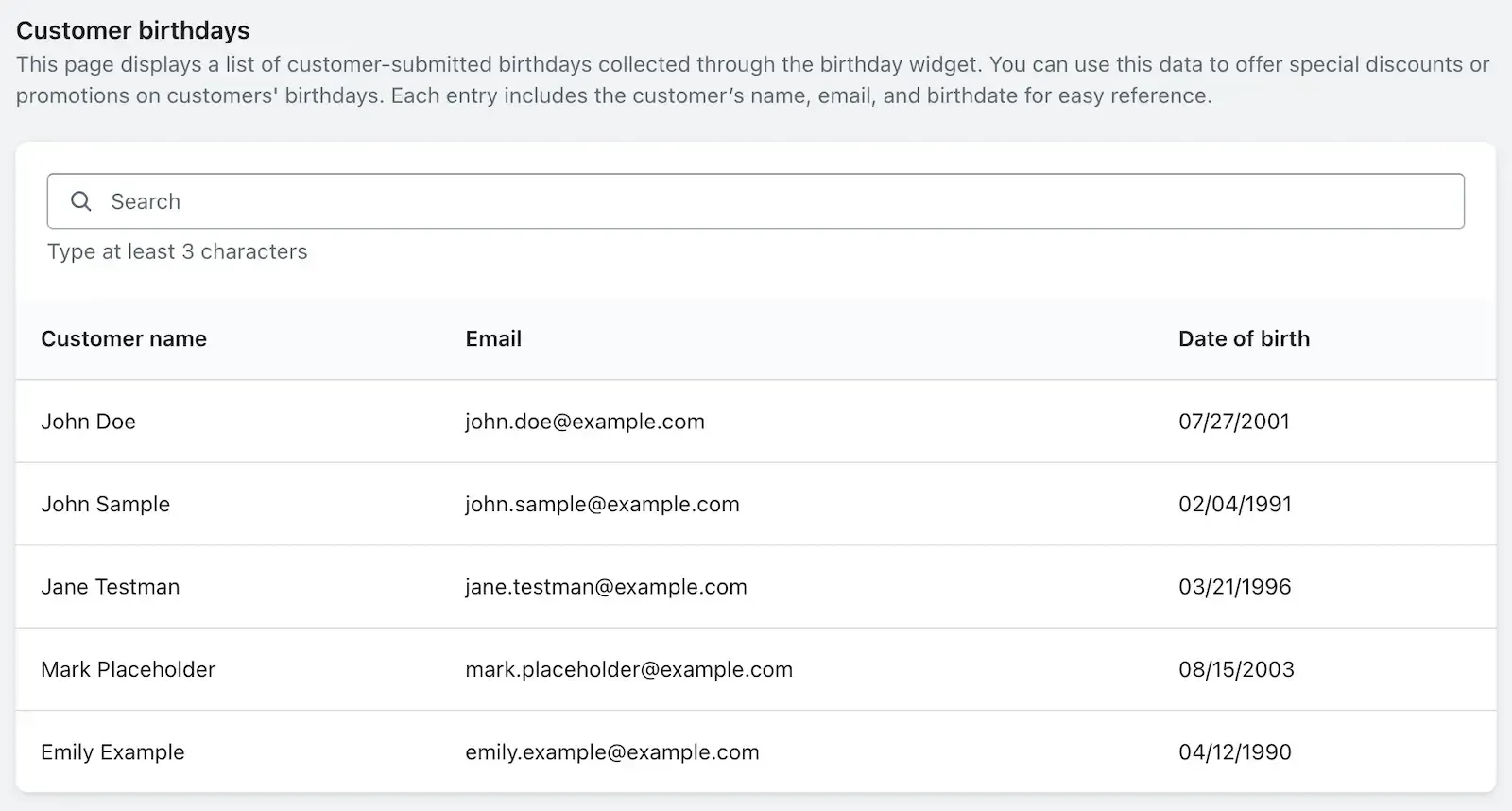
Task: Click the Customer birthdays page heading
Action: [133, 30]
